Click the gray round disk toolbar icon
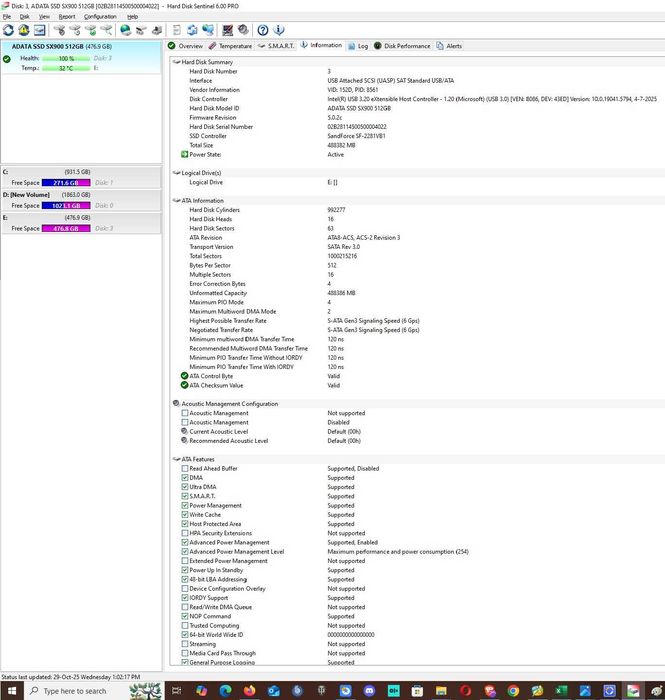This screenshot has height=700, width=665. pos(243,30)
